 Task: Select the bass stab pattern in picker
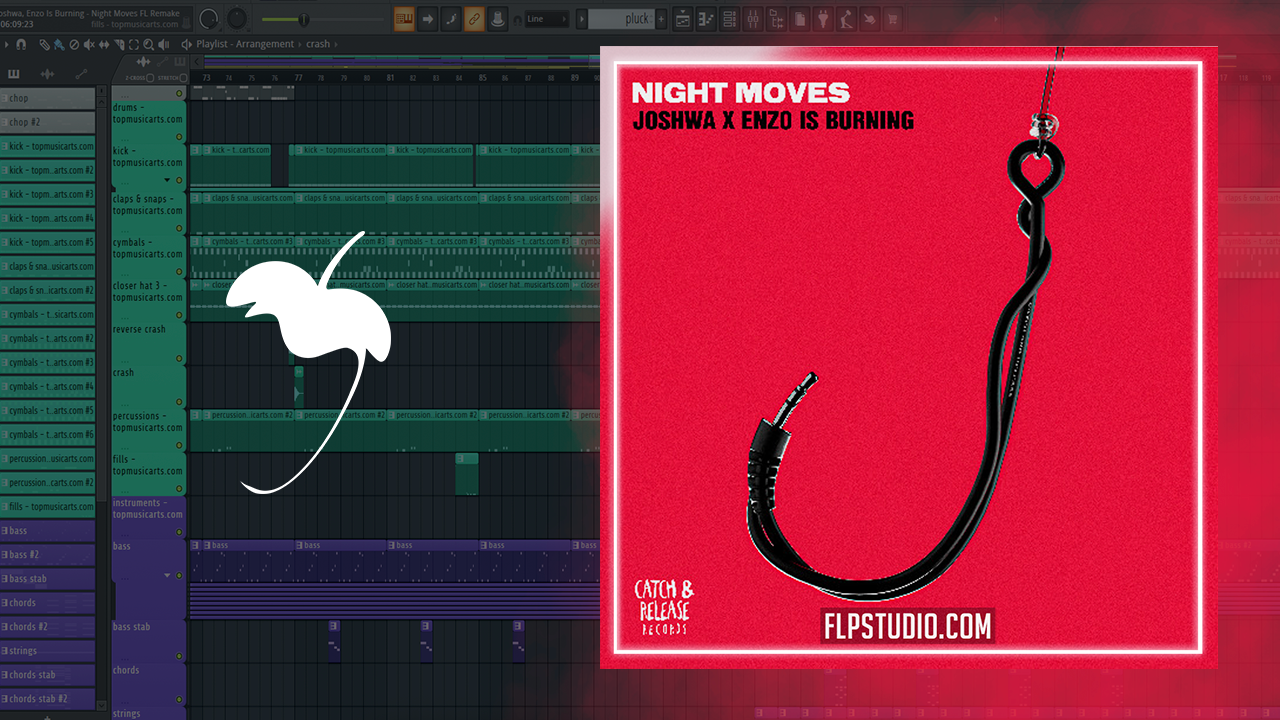(x=48, y=578)
